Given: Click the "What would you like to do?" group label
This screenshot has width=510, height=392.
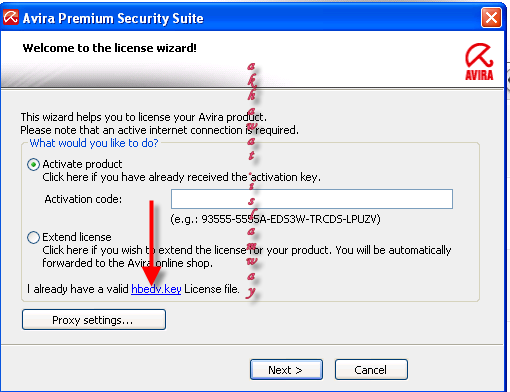Looking at the screenshot, I should [x=94, y=143].
